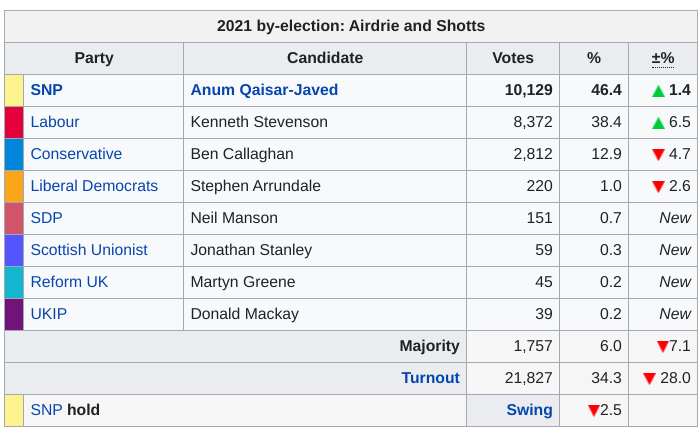This screenshot has width=700, height=435.
Task: Click the red decrease arrow beside 4.7
Action: click(x=658, y=155)
